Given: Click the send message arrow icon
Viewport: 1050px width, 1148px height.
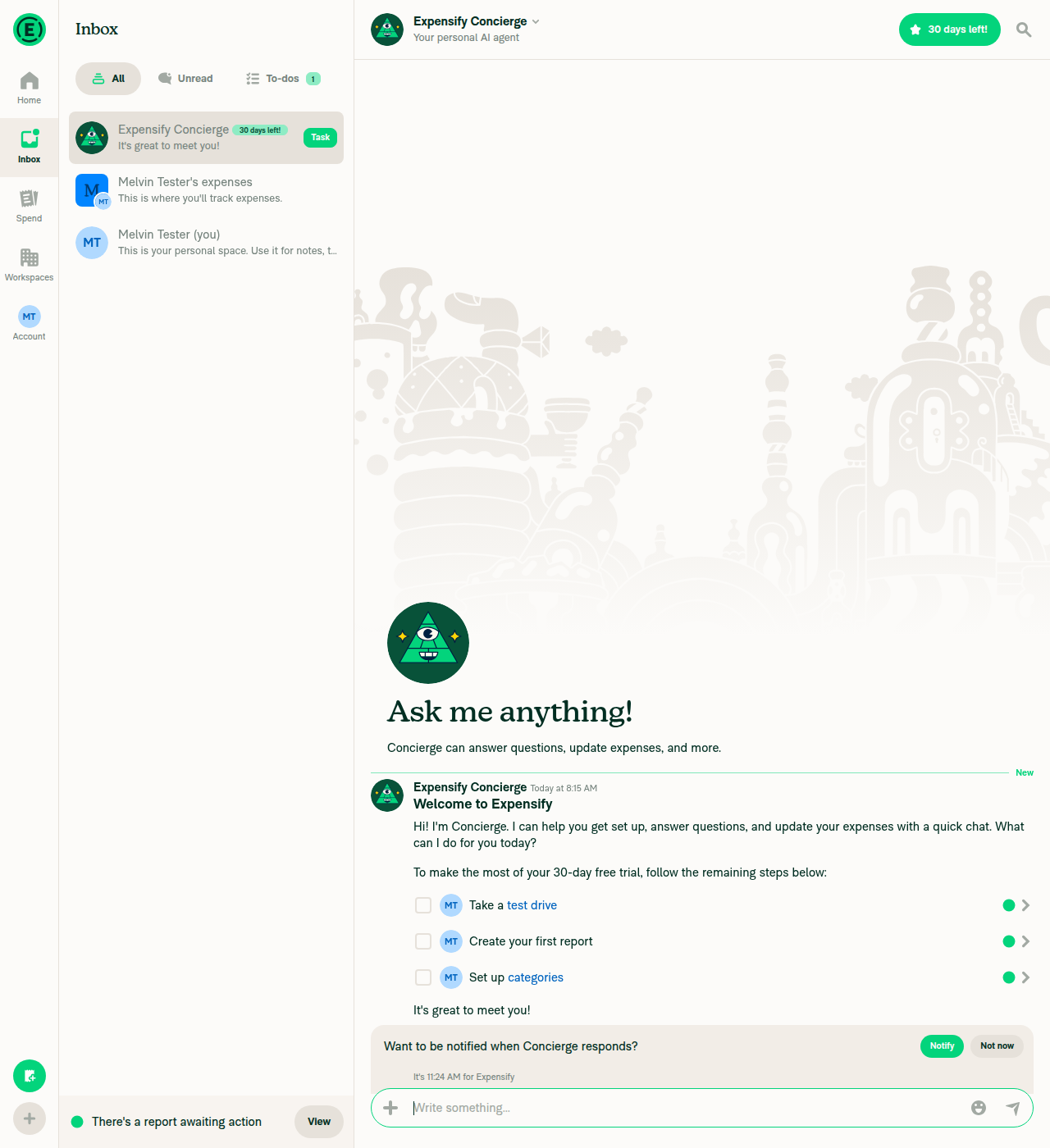Looking at the screenshot, I should pos(1013,1108).
